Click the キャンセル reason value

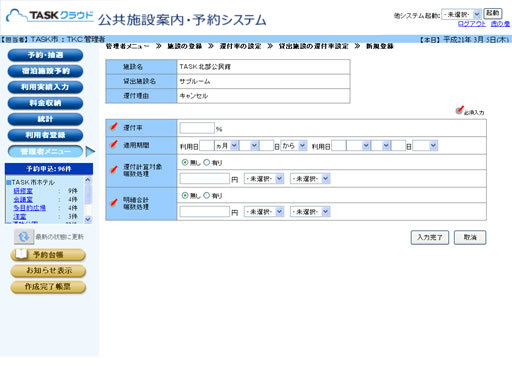194,96
